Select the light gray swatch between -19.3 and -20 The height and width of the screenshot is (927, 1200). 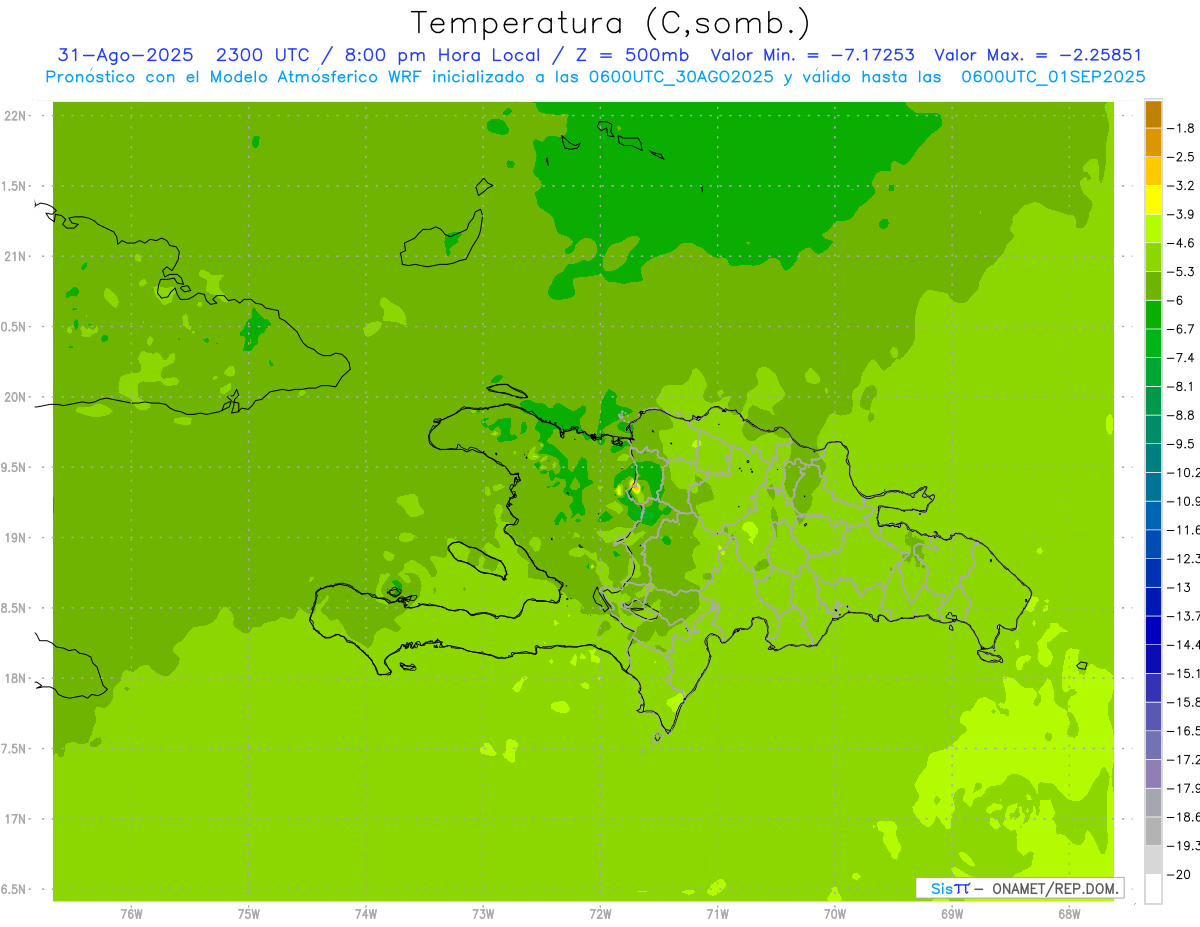(x=1153, y=859)
